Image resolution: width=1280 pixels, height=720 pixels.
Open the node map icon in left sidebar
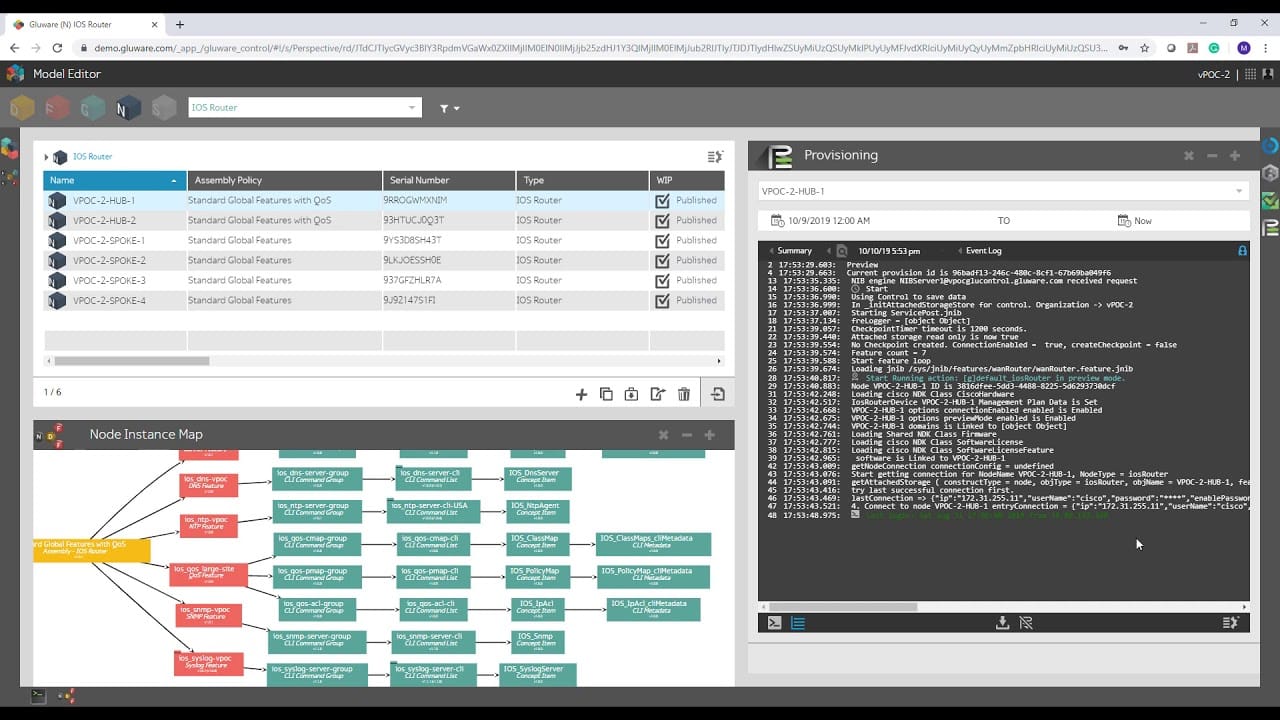pos(9,178)
